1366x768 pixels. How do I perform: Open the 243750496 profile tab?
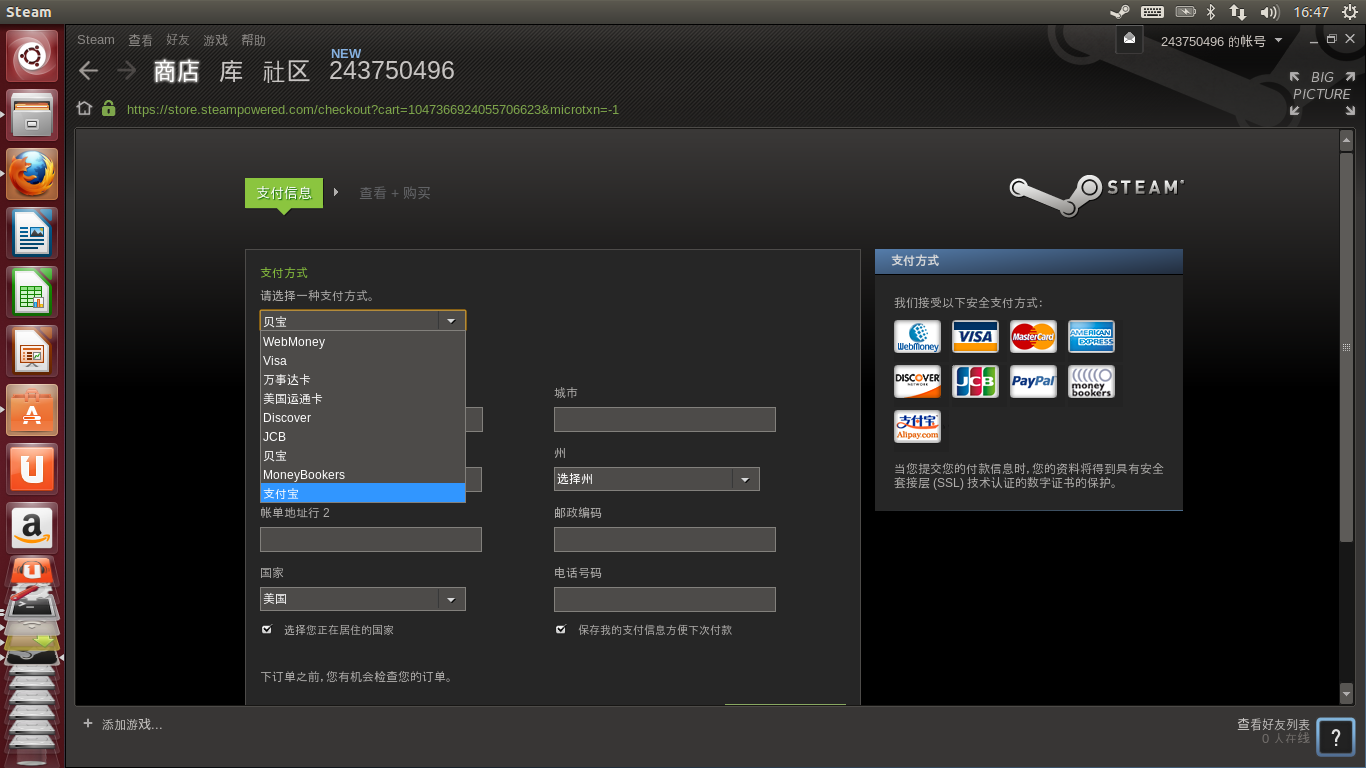coord(392,70)
